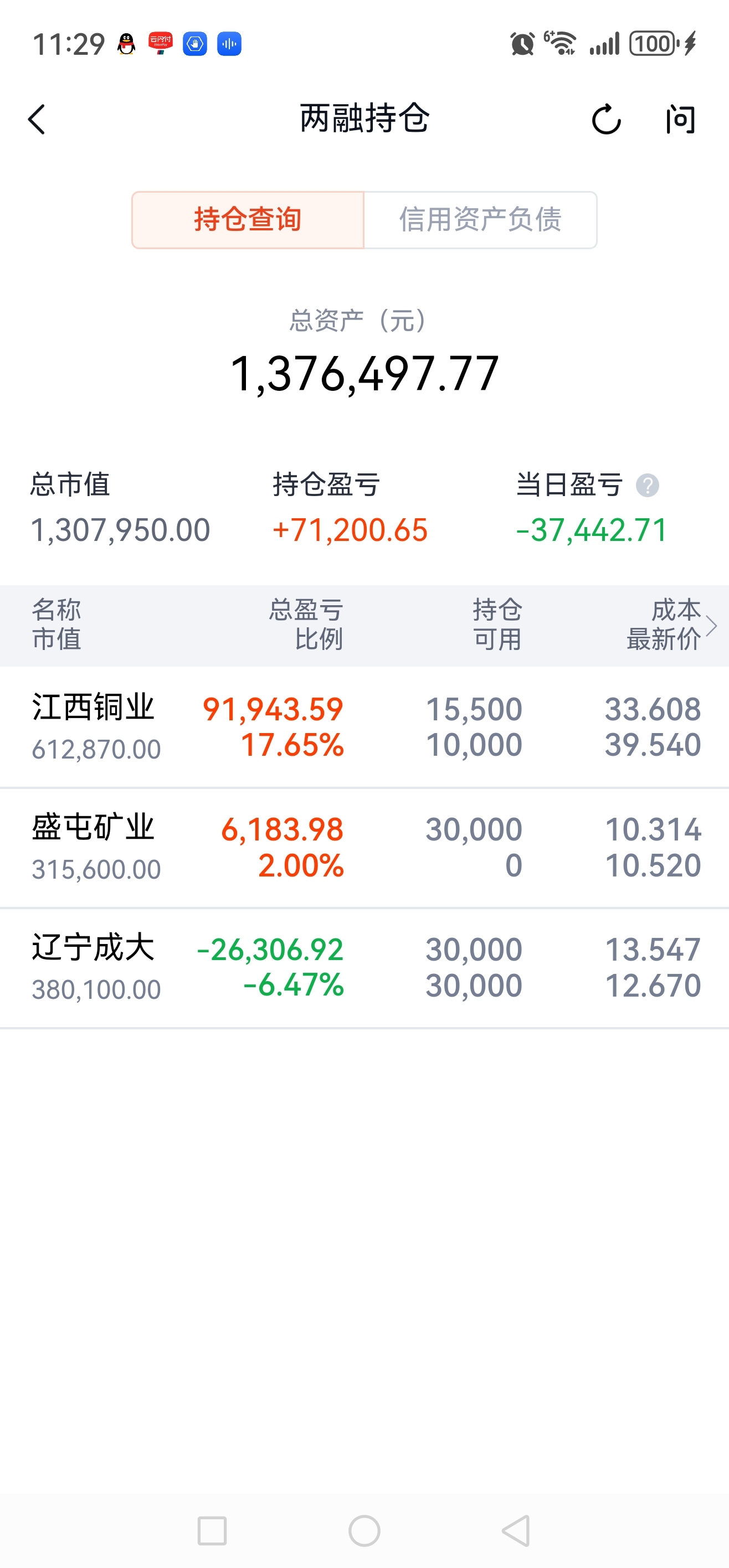
Task: Tap the alarm clock status icon
Action: 522,44
